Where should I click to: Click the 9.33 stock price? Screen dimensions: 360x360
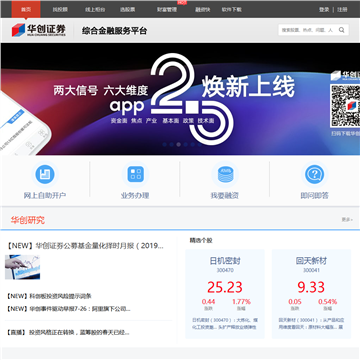311,287
